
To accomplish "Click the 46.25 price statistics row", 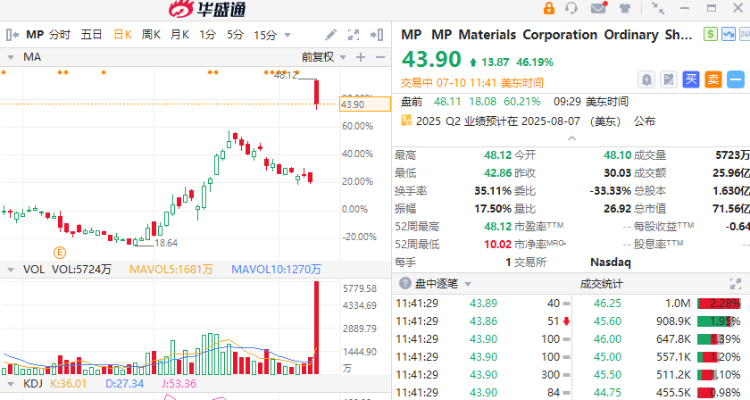I will click(661, 303).
